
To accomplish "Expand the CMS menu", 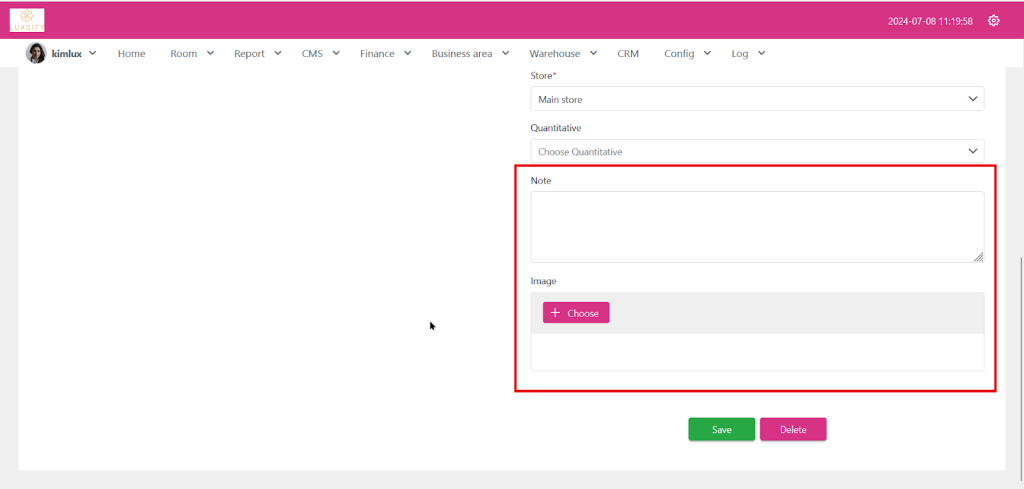I will 320,54.
